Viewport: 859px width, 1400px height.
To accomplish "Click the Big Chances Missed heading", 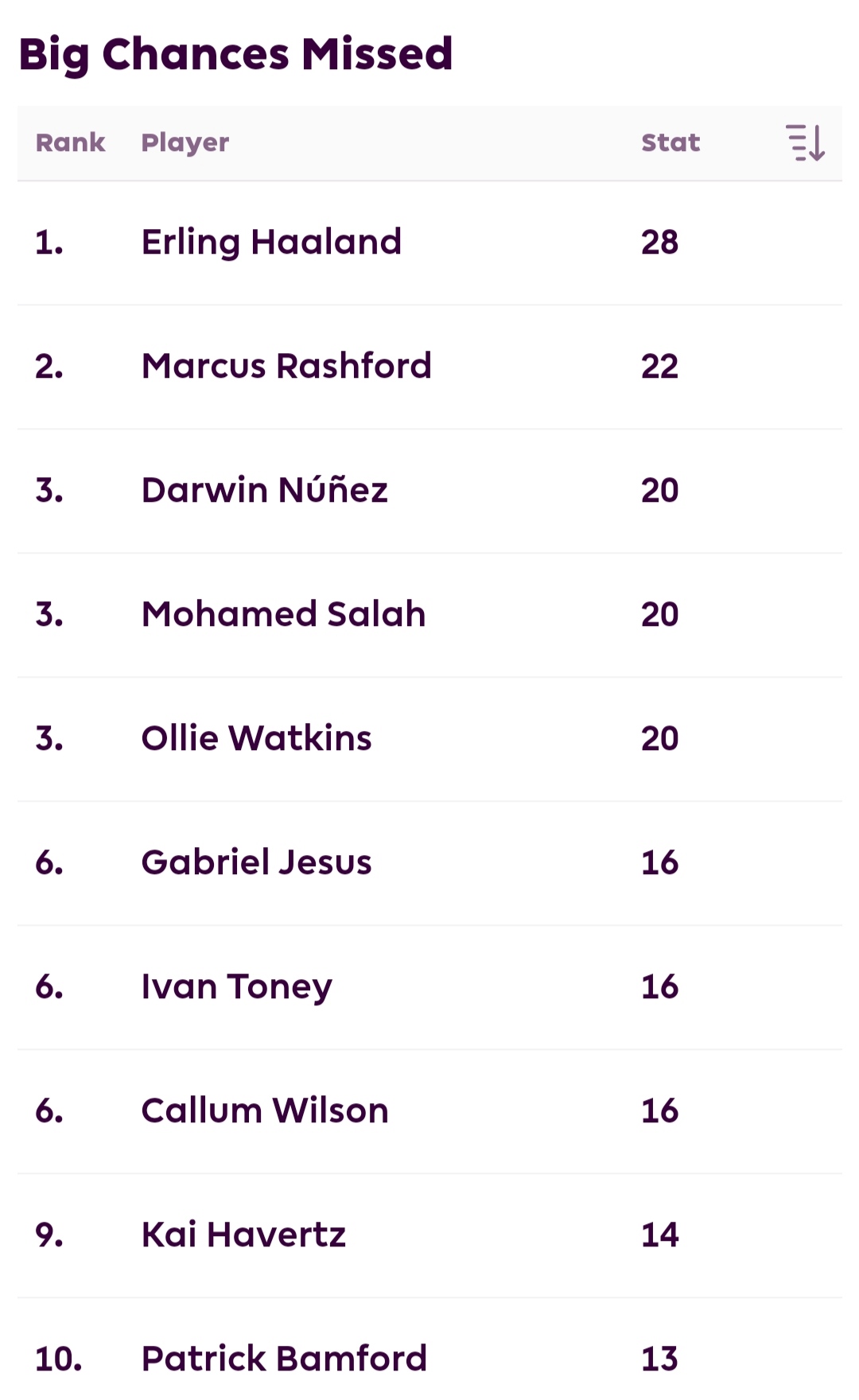I will coord(235,56).
